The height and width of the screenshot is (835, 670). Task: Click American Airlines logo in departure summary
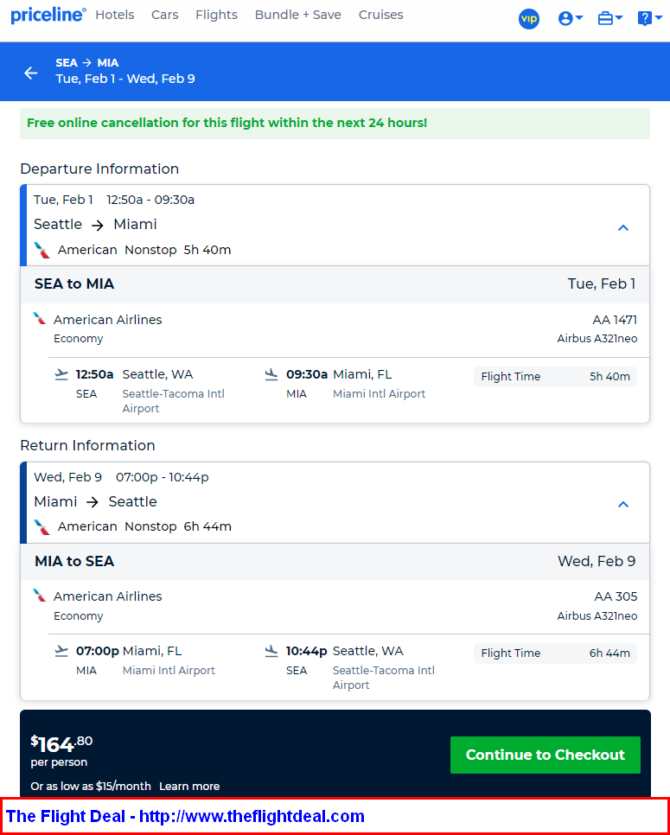[42, 250]
